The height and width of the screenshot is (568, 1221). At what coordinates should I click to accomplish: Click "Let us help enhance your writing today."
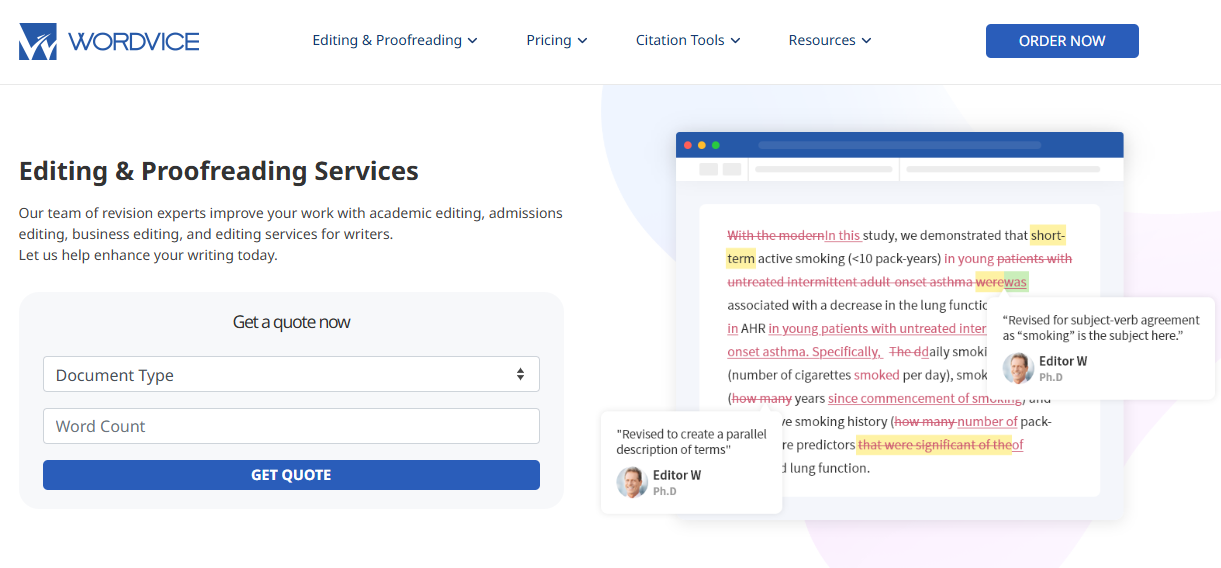tap(148, 255)
